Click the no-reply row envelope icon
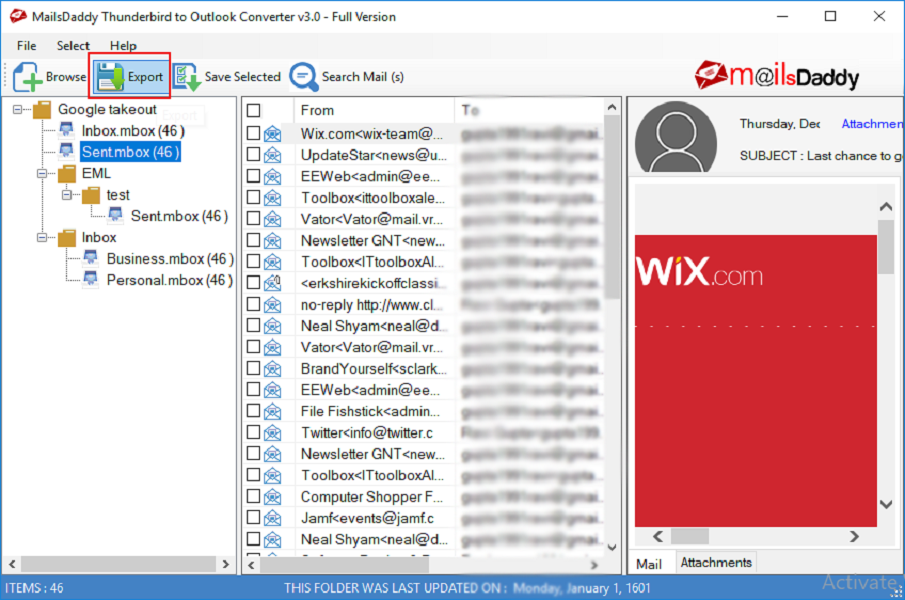905x600 pixels. click(x=272, y=305)
